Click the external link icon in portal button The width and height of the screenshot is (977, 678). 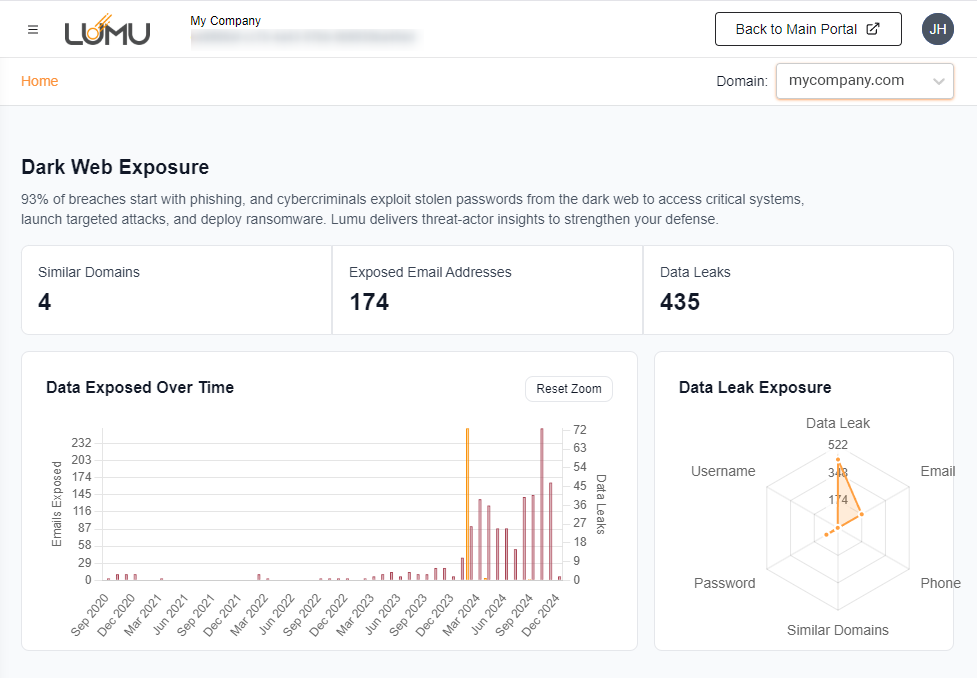point(872,29)
